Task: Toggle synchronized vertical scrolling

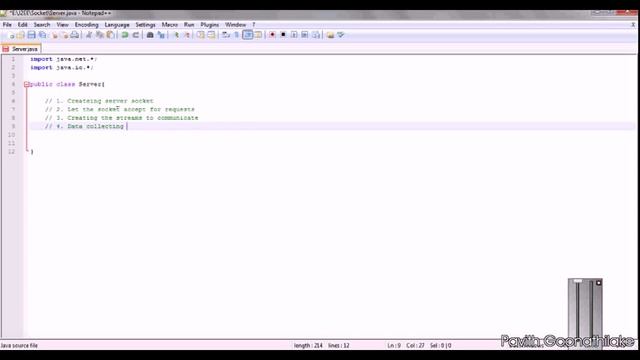Action: click(200, 35)
